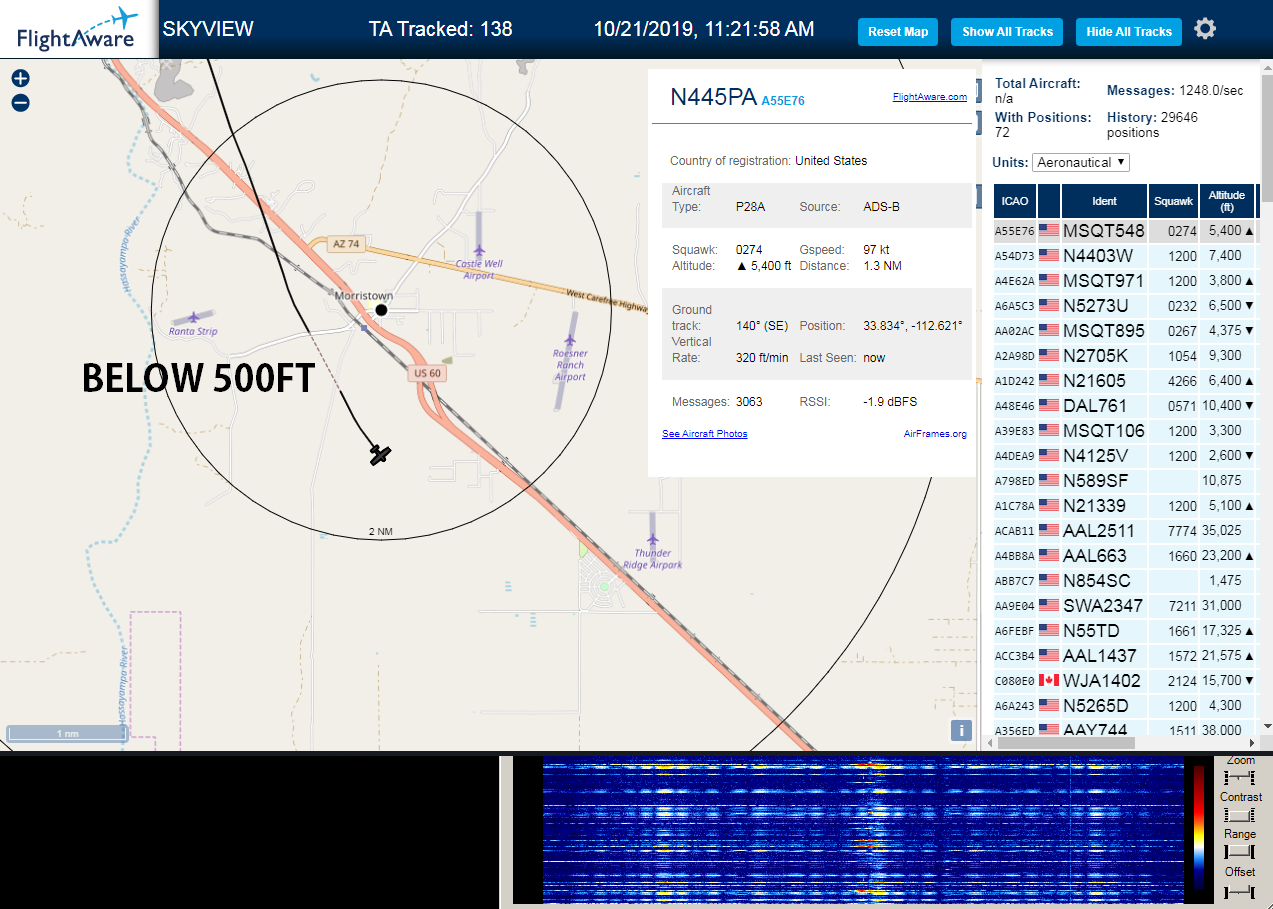The height and width of the screenshot is (909, 1273).
Task: Open the See Aircraft Photos link
Action: [x=704, y=434]
